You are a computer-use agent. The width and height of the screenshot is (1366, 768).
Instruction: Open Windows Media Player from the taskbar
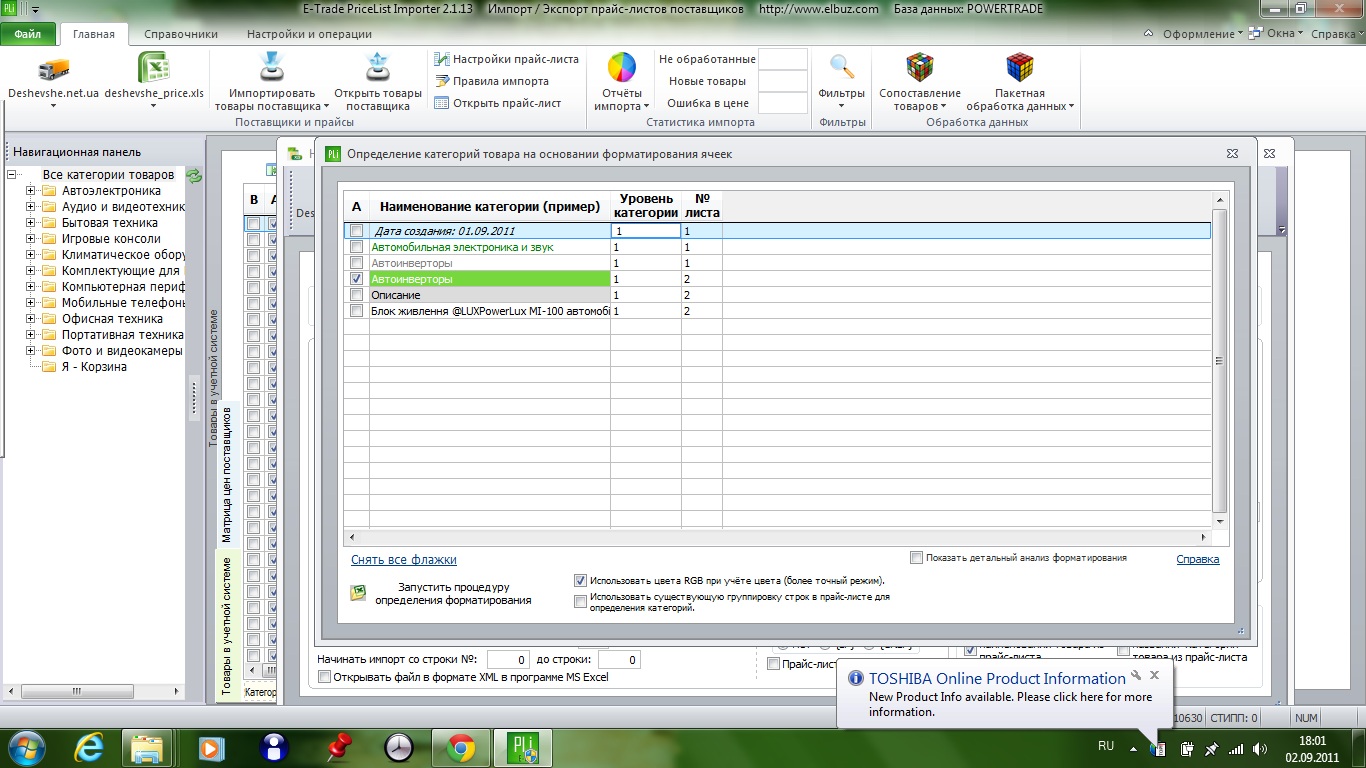click(x=210, y=747)
